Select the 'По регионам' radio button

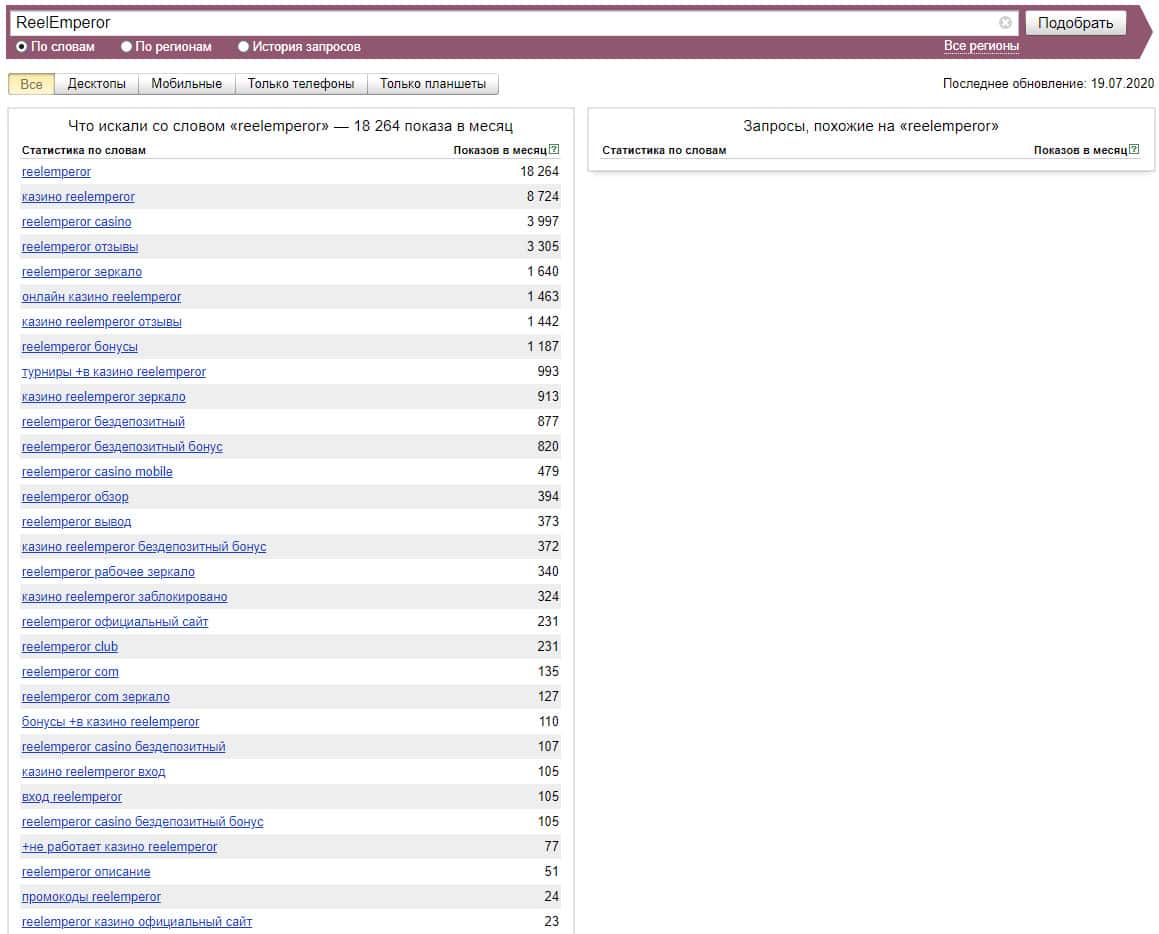pyautogui.click(x=126, y=47)
